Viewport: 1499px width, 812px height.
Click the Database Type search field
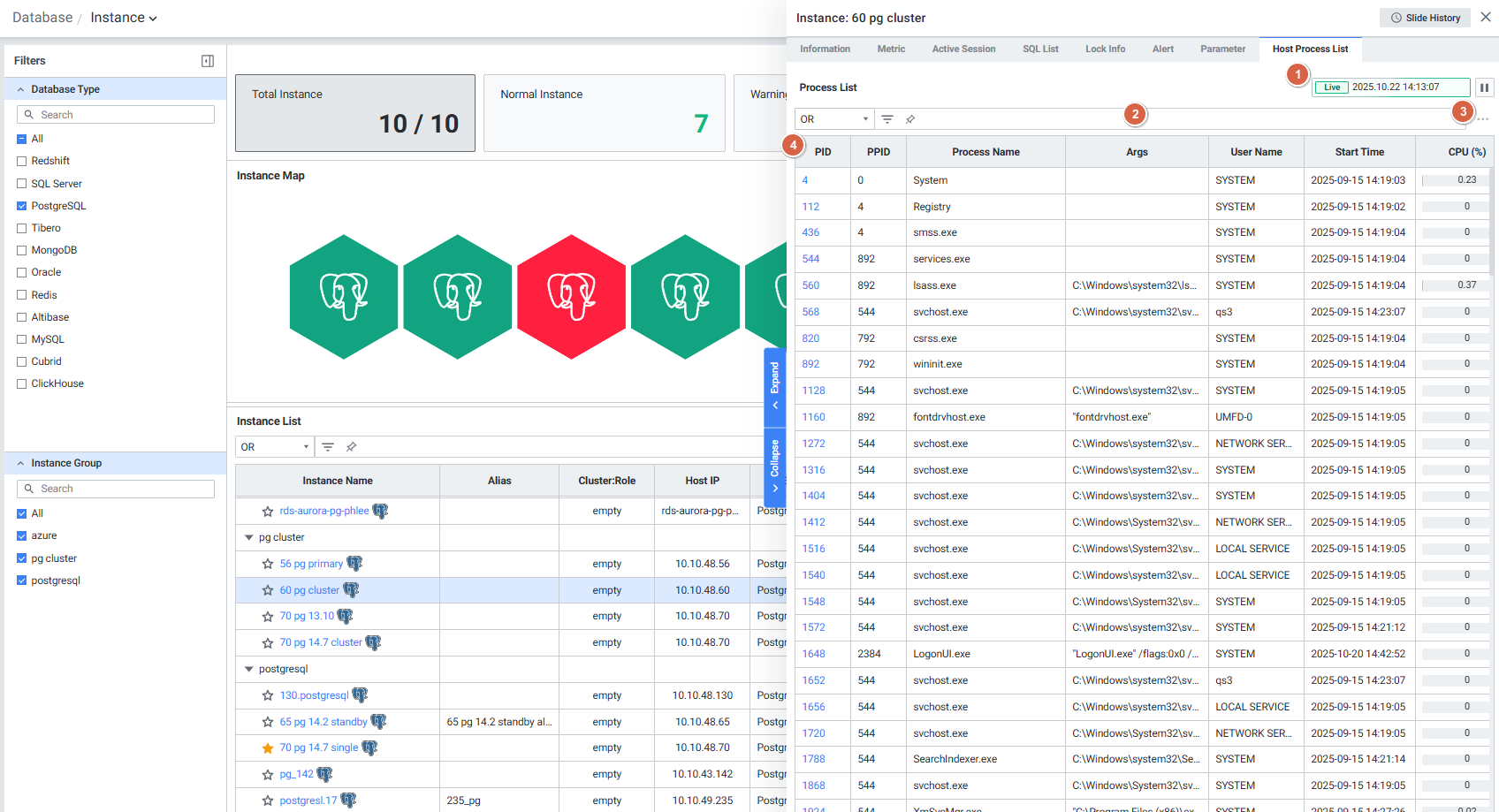116,115
